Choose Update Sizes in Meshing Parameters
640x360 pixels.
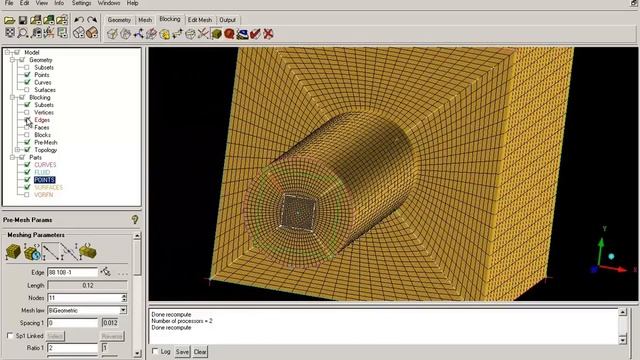(x=13, y=252)
